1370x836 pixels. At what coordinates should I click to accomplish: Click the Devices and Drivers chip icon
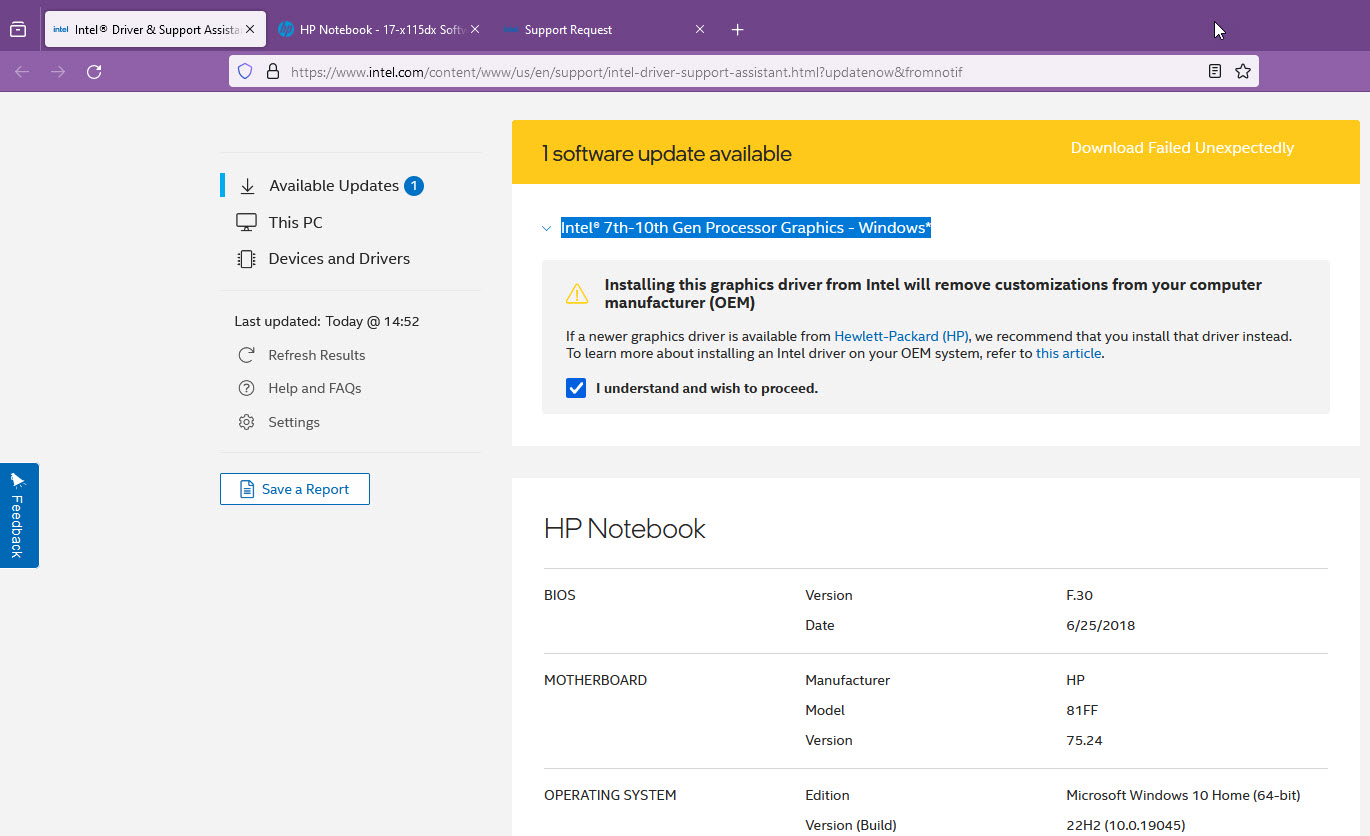tap(246, 258)
